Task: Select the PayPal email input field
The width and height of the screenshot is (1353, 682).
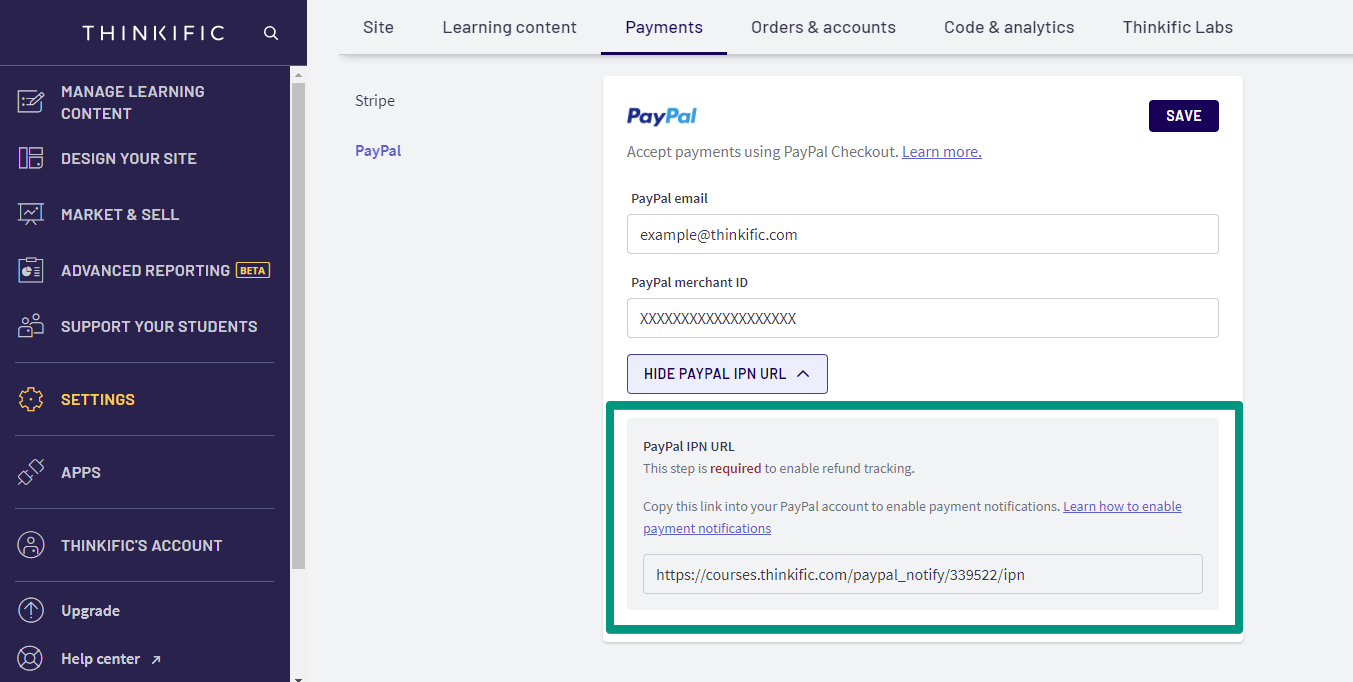Action: click(x=922, y=234)
